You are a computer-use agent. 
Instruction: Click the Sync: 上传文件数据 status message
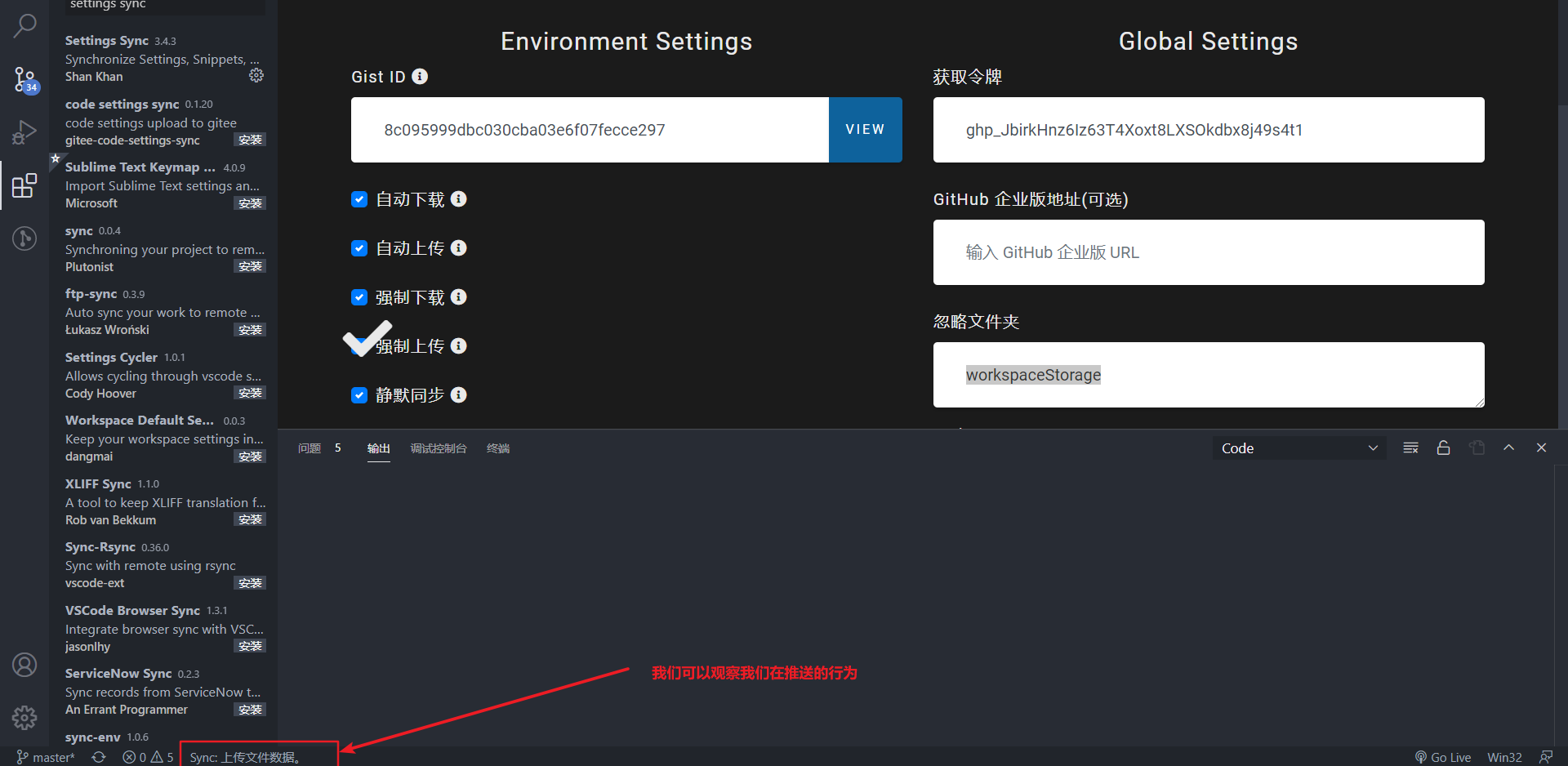pos(245,757)
